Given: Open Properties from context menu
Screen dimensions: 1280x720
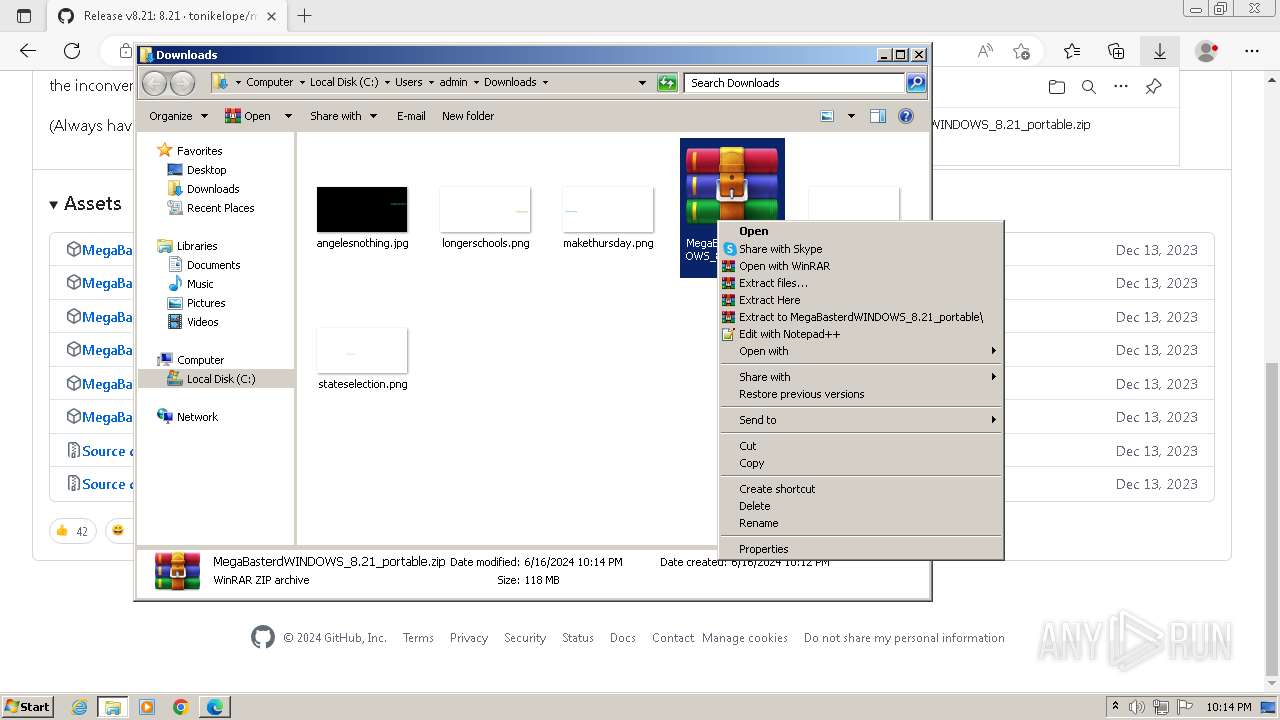Looking at the screenshot, I should tap(861, 549).
